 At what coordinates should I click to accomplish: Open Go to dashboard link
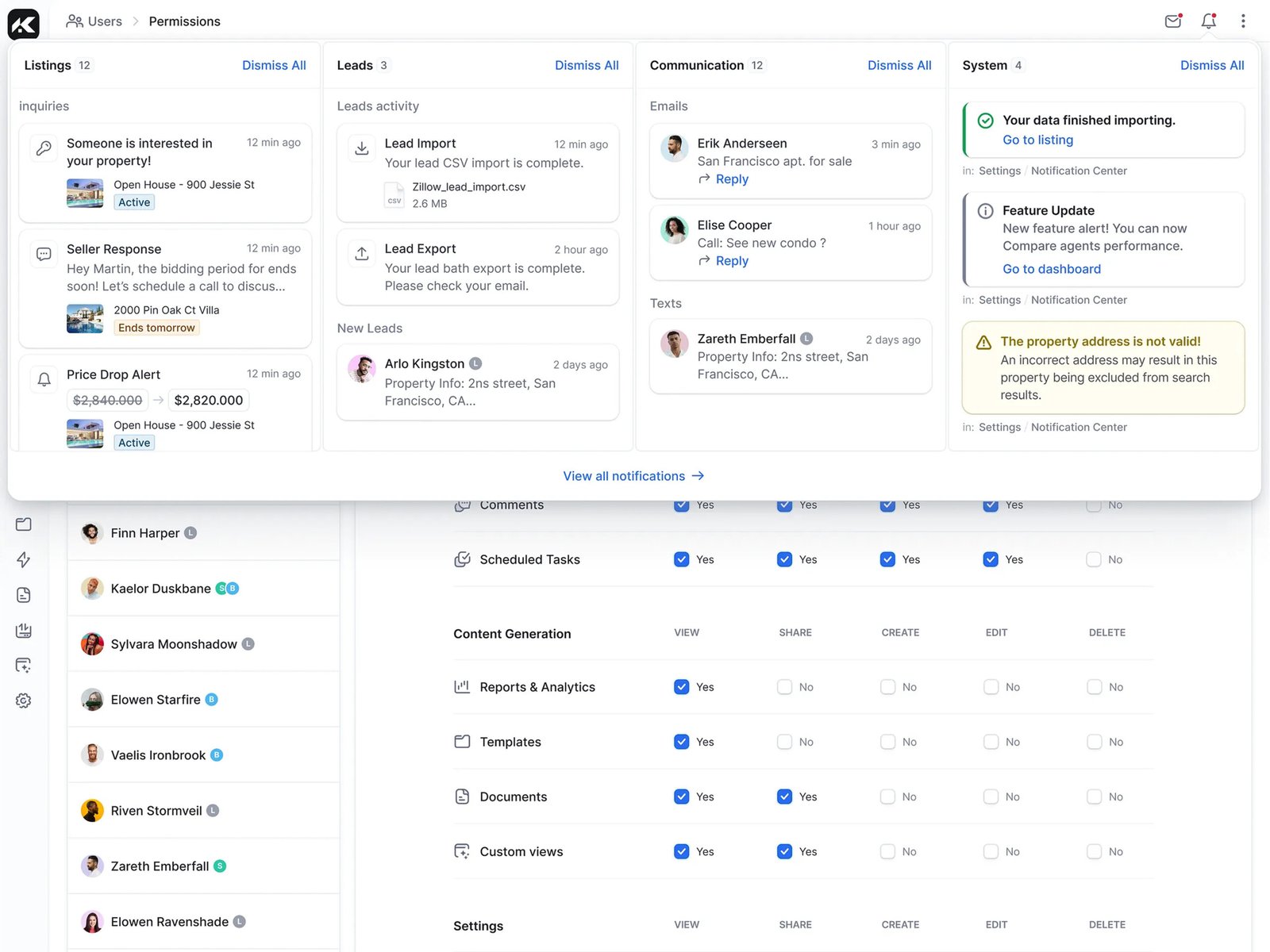click(x=1051, y=269)
